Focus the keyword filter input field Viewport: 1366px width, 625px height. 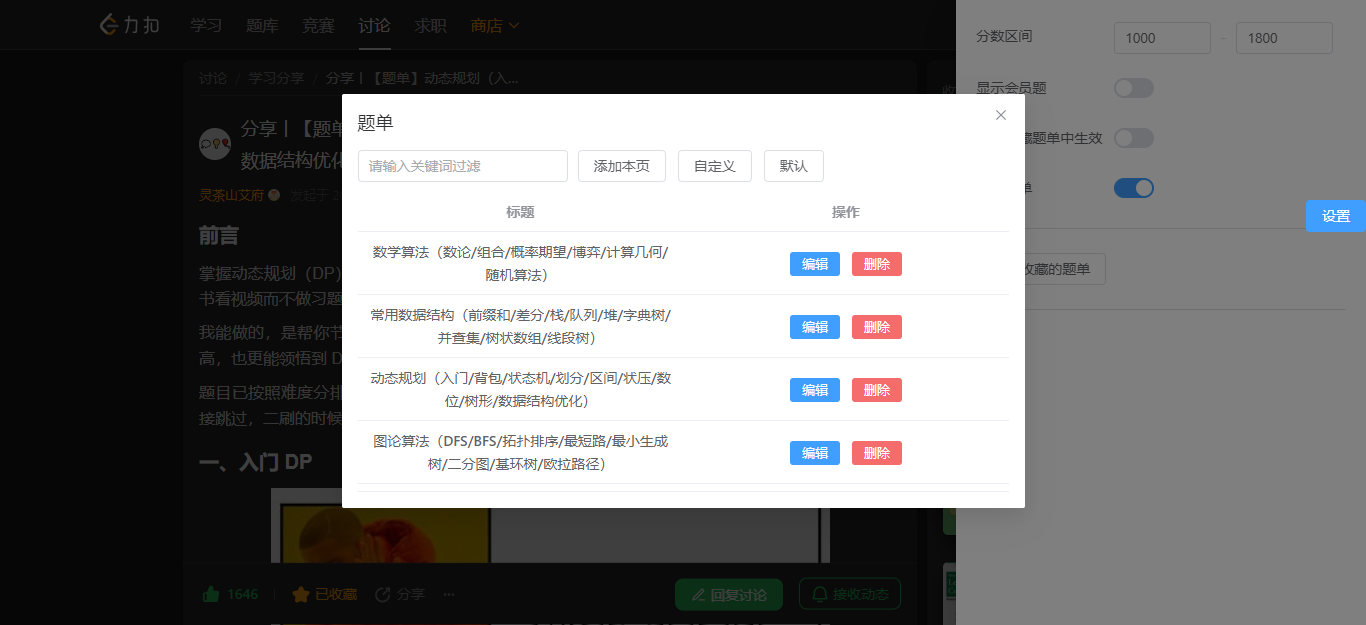pyautogui.click(x=462, y=166)
